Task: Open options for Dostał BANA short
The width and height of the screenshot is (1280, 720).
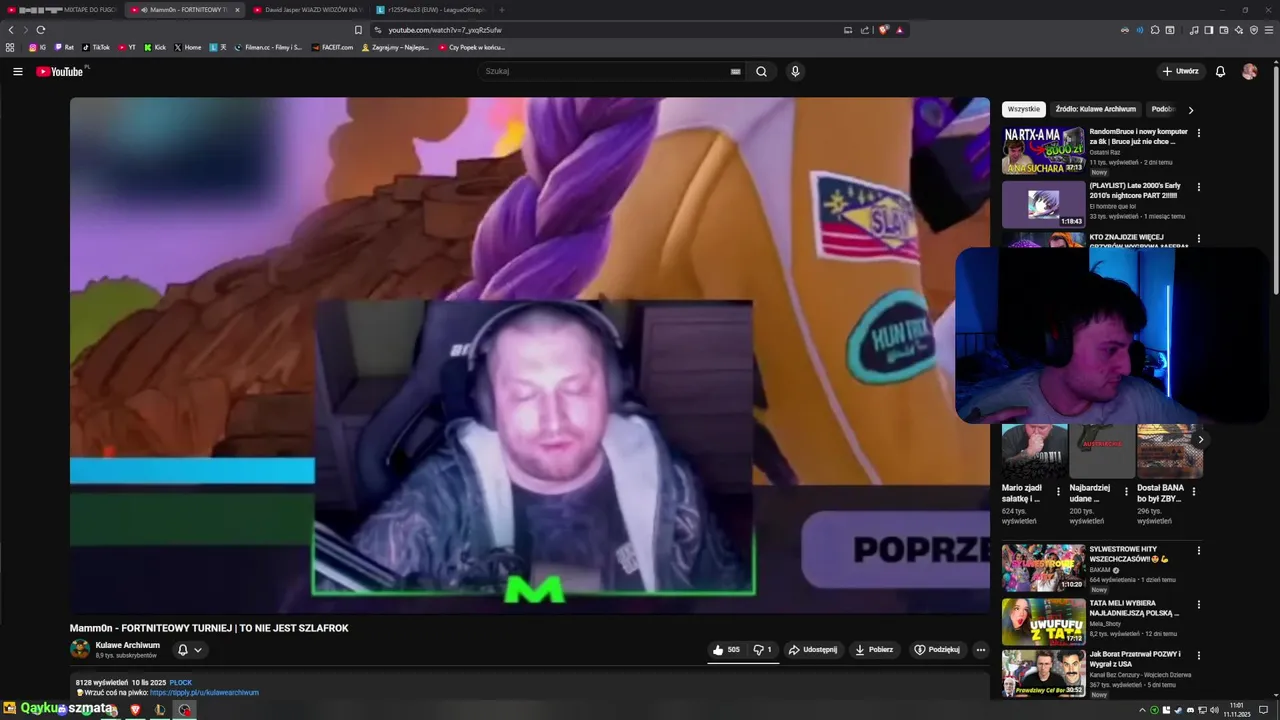Action: pos(1193,492)
